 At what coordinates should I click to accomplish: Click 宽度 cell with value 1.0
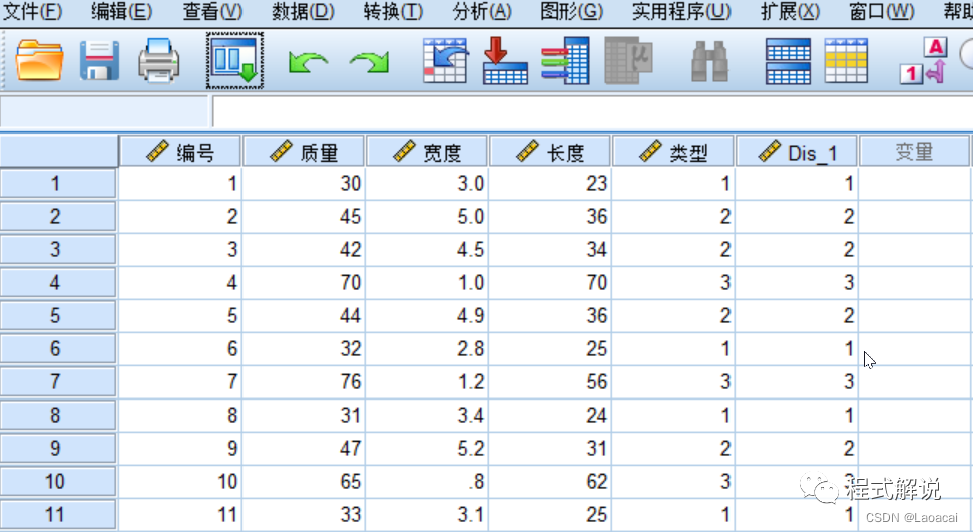pyautogui.click(x=427, y=283)
